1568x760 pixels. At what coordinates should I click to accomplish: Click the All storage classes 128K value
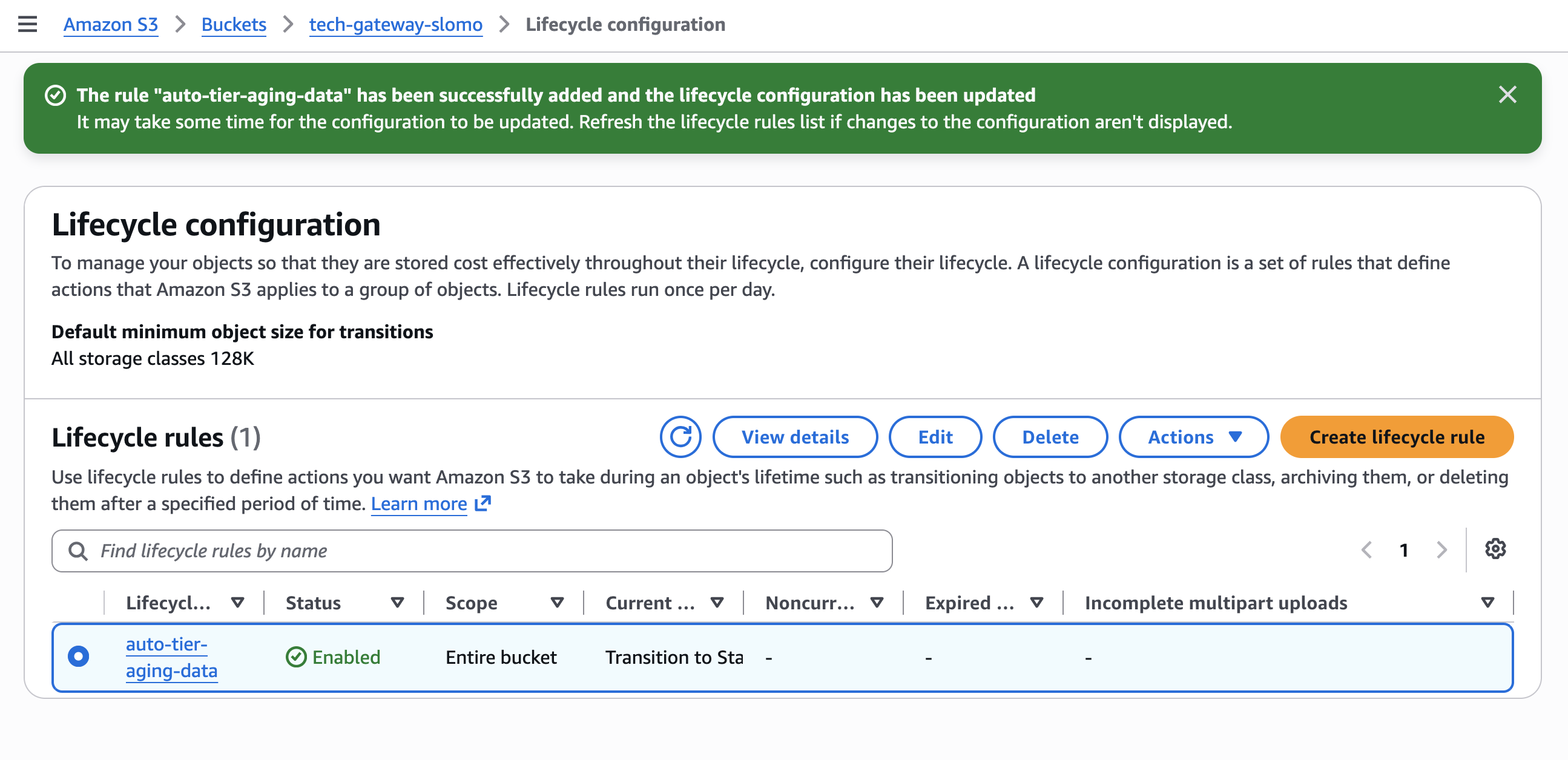(153, 358)
